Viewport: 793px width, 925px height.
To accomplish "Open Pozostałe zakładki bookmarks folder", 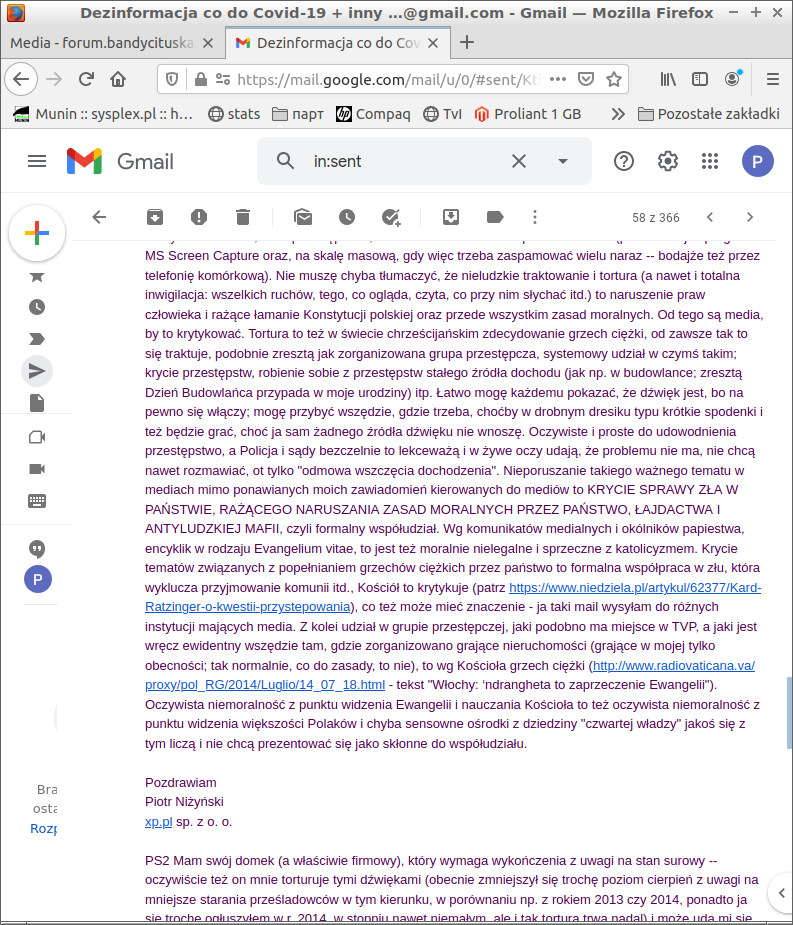I will pos(709,114).
